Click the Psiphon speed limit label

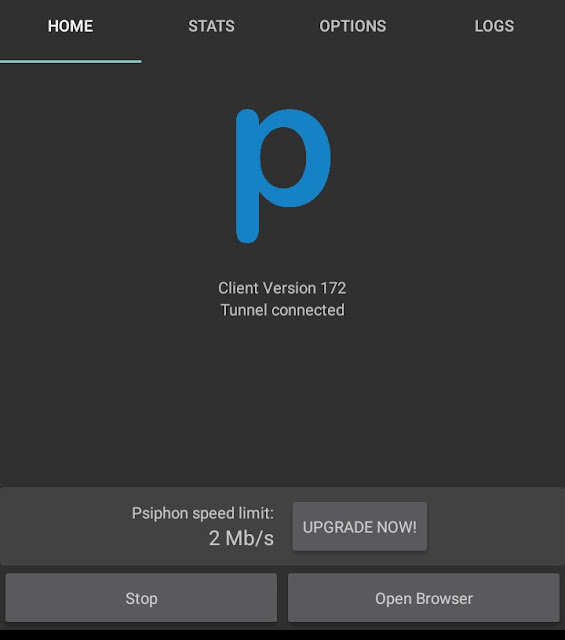203,513
